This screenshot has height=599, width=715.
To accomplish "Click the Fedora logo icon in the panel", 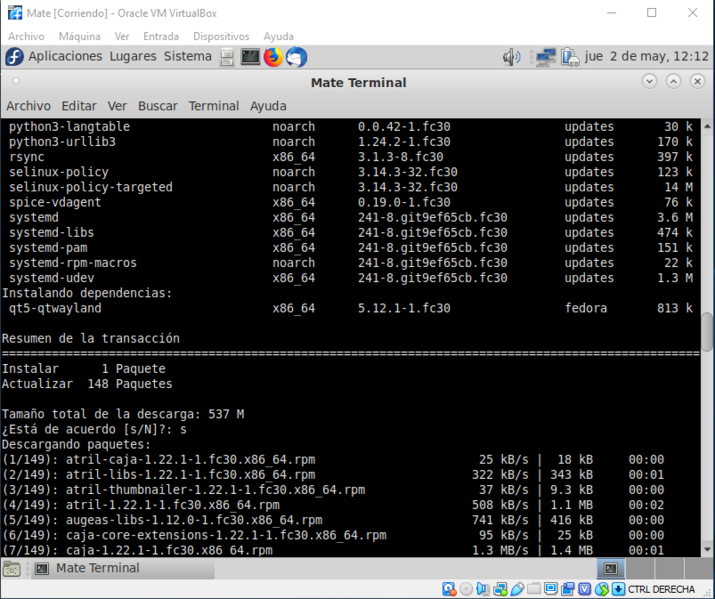I will tap(14, 57).
